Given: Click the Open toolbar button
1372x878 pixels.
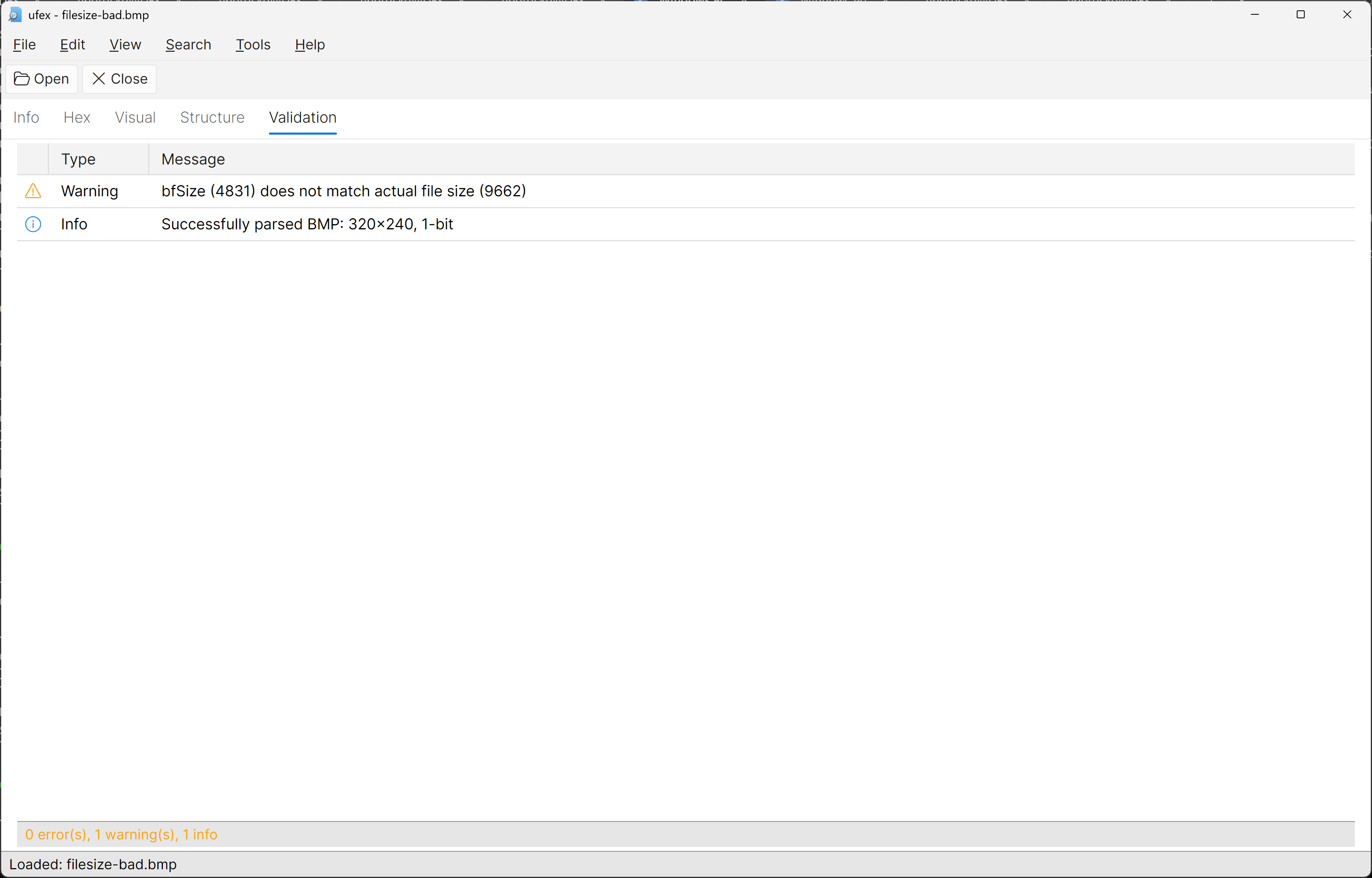Looking at the screenshot, I should 42,79.
